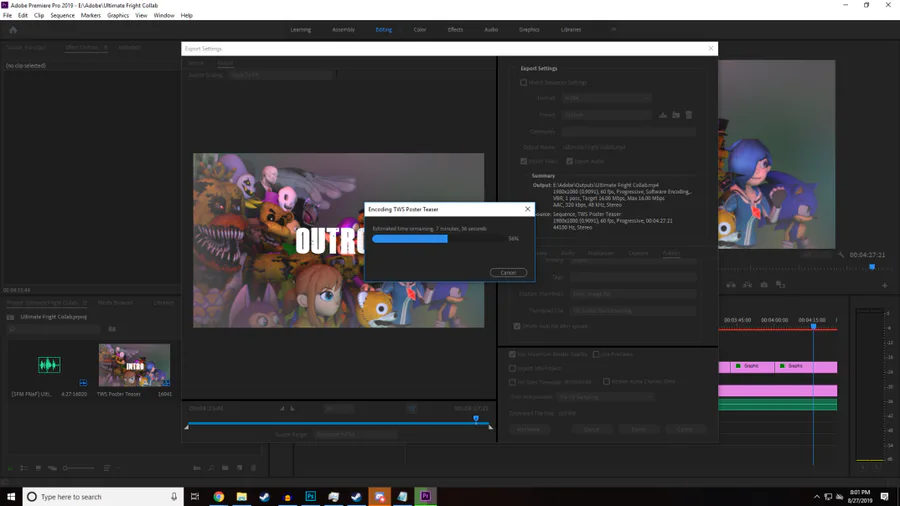900x506 pixels.
Task: Toggle the Export Video checkbox
Action: coord(523,161)
